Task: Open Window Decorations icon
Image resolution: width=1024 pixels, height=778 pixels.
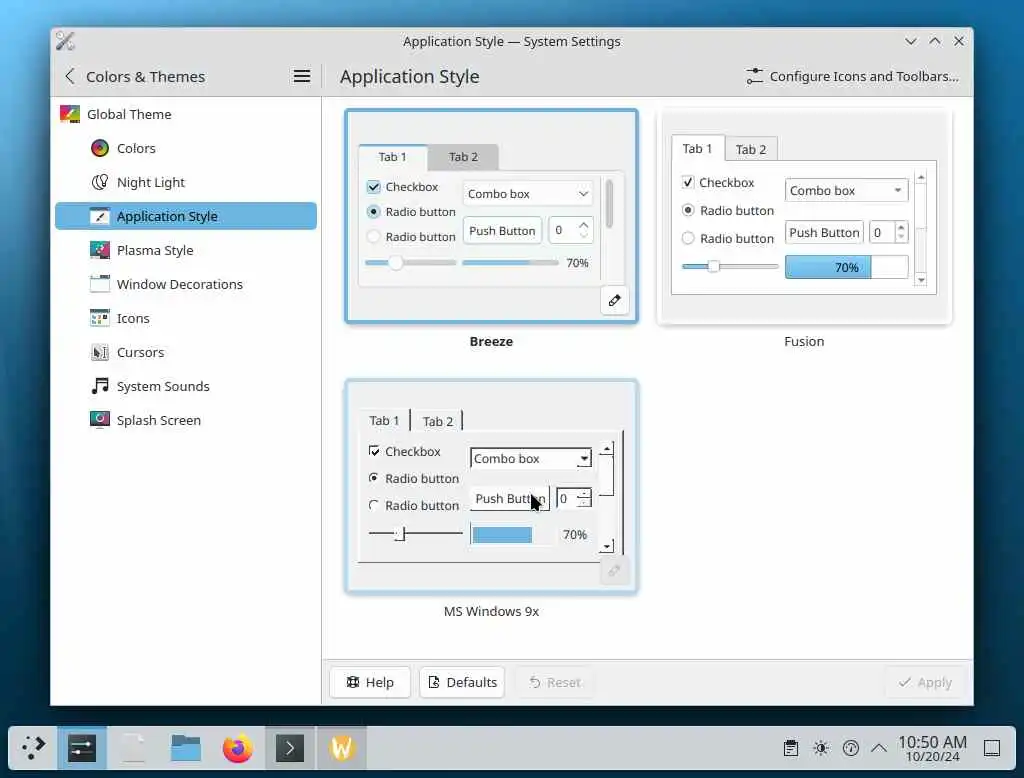Action: pyautogui.click(x=99, y=284)
